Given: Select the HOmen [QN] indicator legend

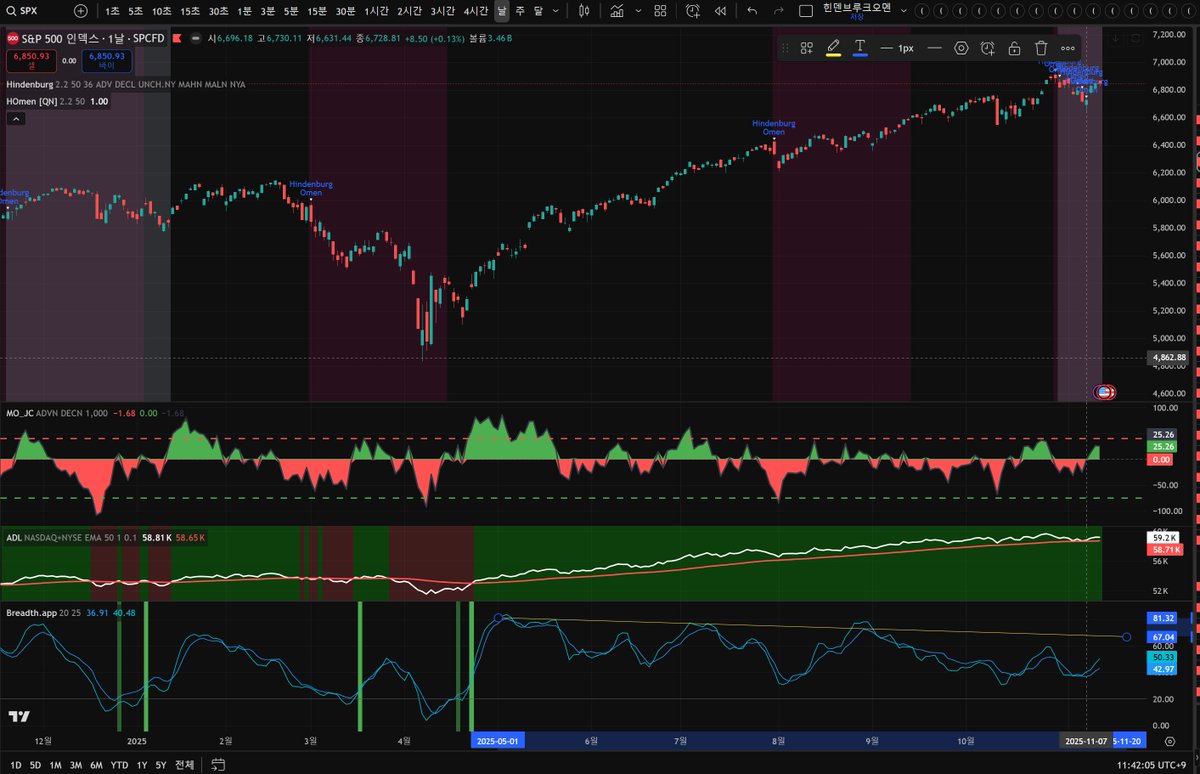Looking at the screenshot, I should (57, 101).
